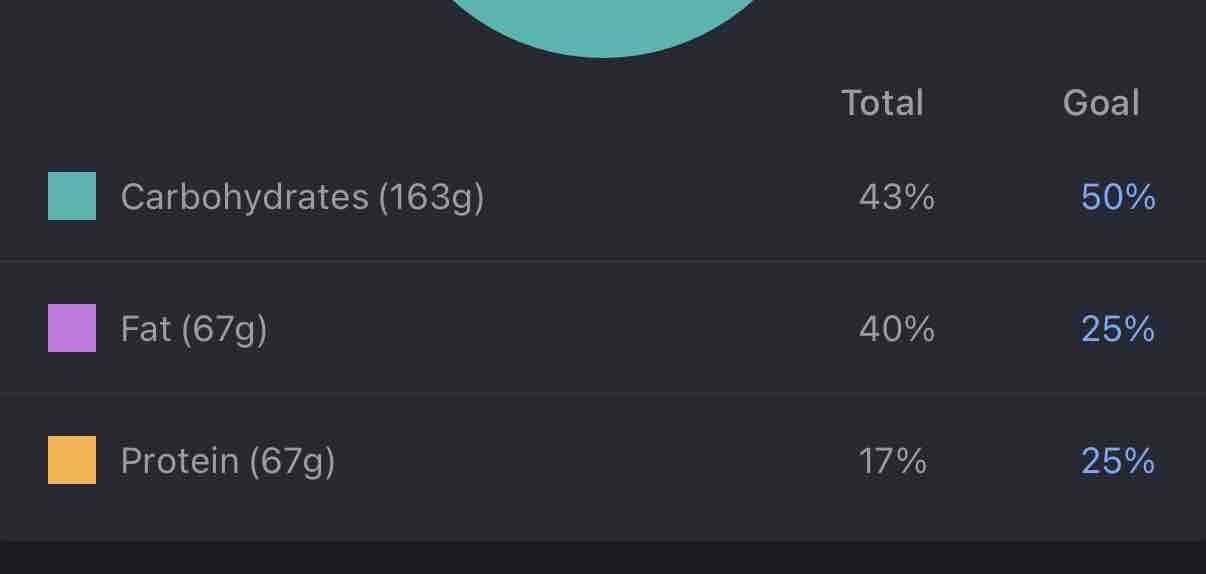1206x574 pixels.
Task: Click the Carbohydrates 43% total value
Action: [x=897, y=197]
